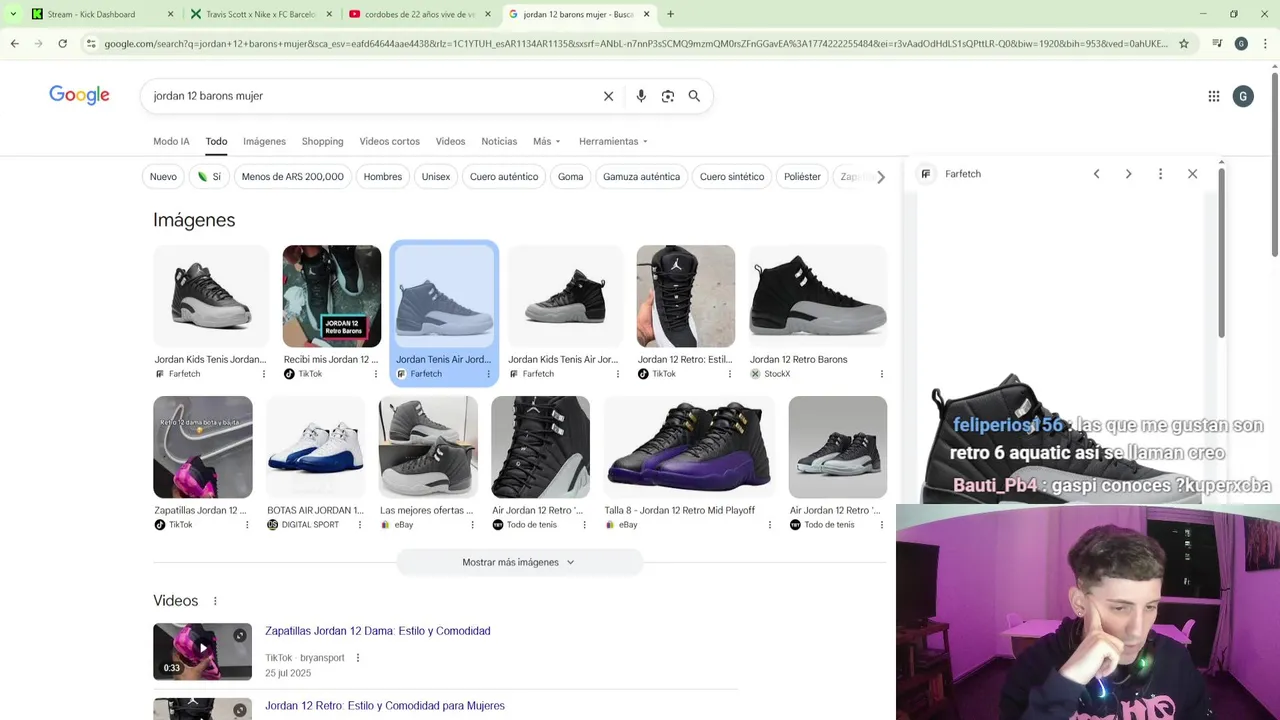The width and height of the screenshot is (1280, 720).
Task: Open the Google account avatar menu
Action: coord(1243,96)
